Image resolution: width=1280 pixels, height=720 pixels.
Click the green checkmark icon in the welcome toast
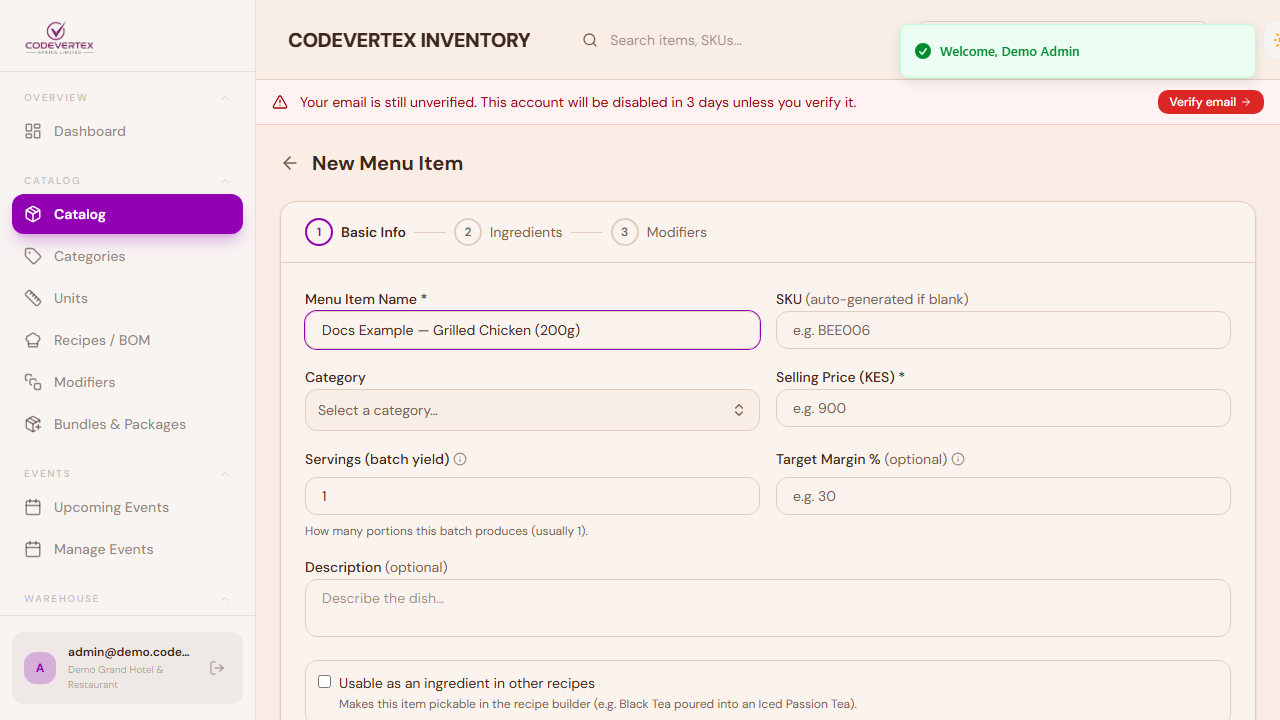coord(923,51)
